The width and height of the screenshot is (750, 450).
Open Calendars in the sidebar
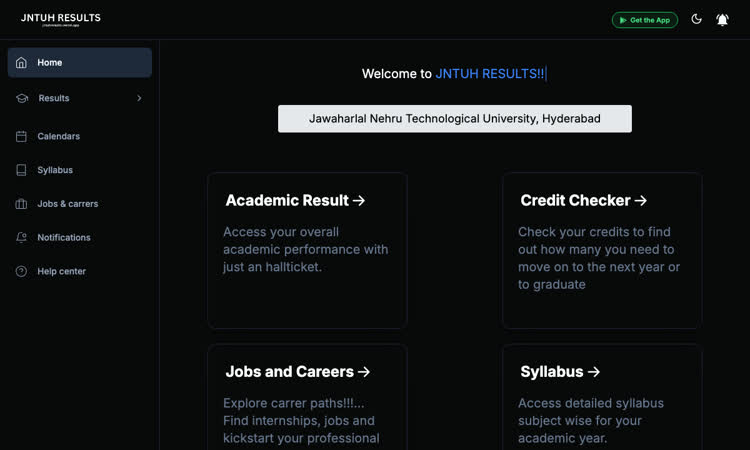[80, 136]
